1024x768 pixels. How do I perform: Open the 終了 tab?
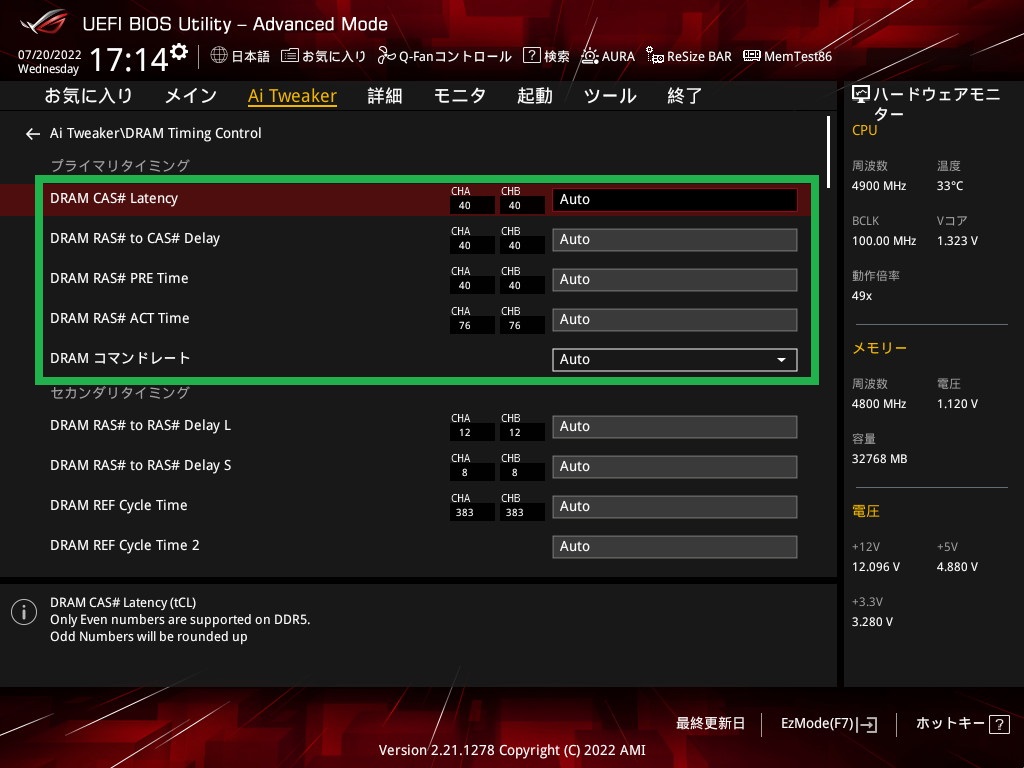[x=684, y=96]
